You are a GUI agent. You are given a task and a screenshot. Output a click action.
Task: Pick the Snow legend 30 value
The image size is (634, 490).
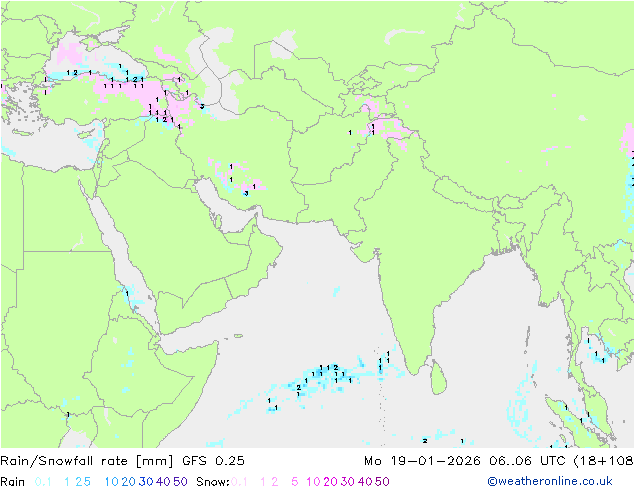(x=347, y=482)
